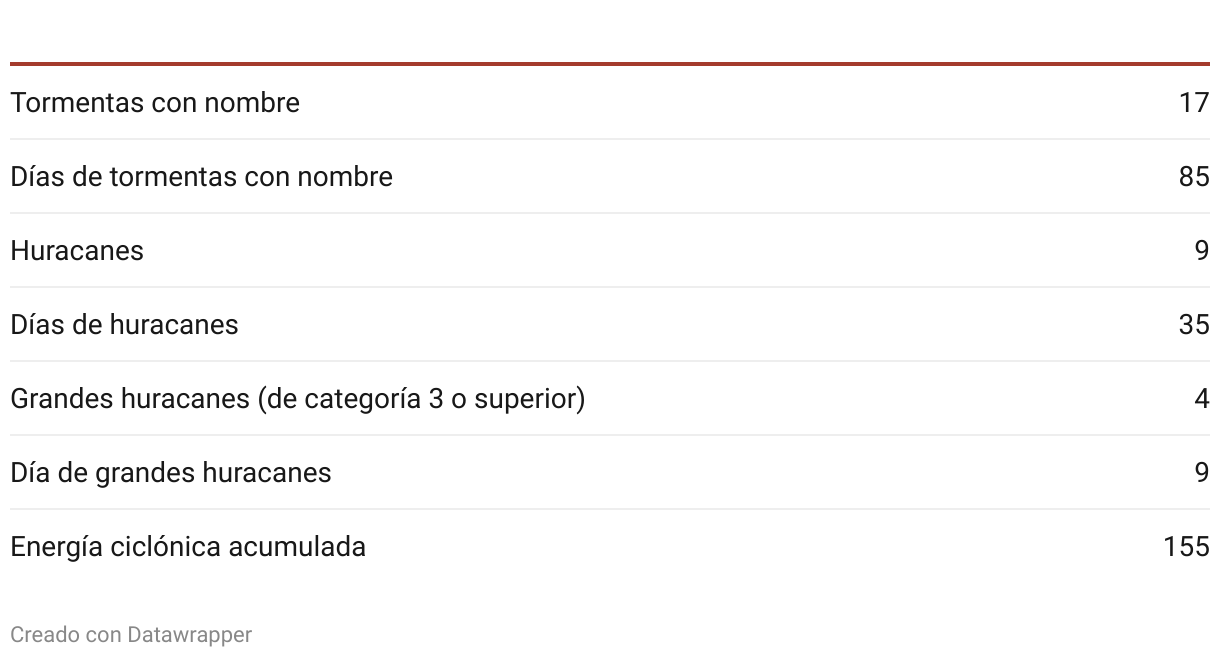Click the word 'nombre' in the first row
This screenshot has height=658, width=1220.
pyautogui.click(x=253, y=103)
